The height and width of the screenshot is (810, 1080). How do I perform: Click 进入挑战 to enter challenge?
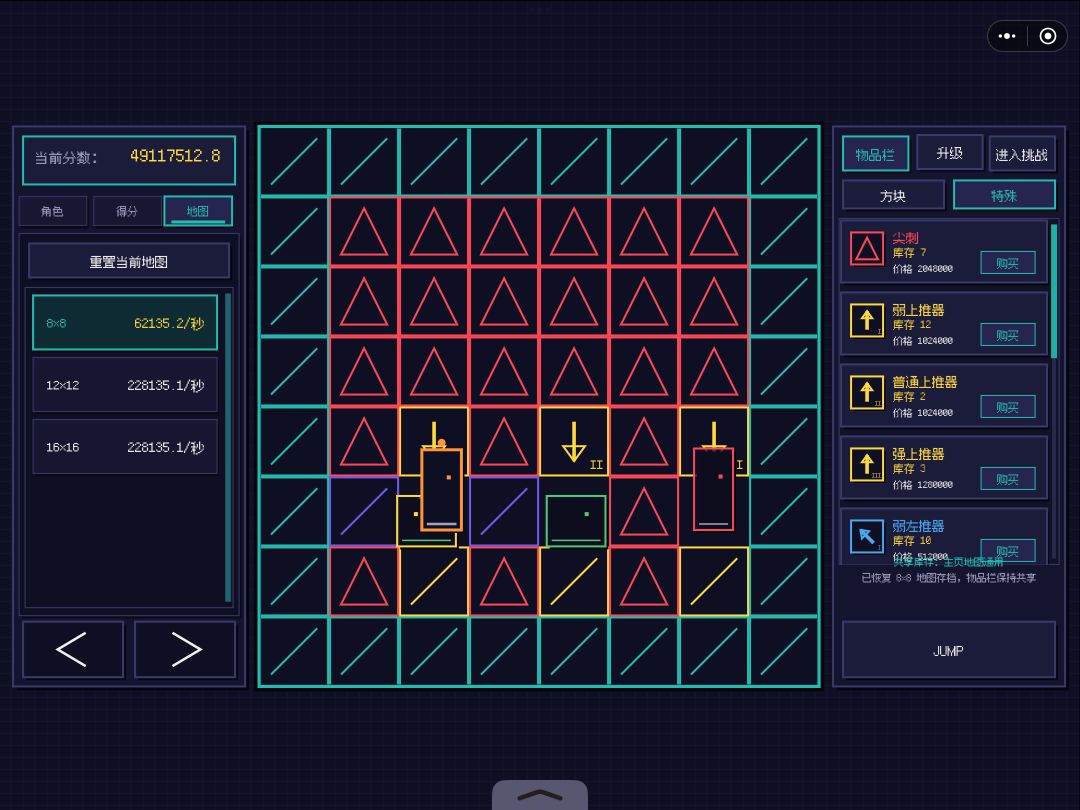click(1021, 154)
